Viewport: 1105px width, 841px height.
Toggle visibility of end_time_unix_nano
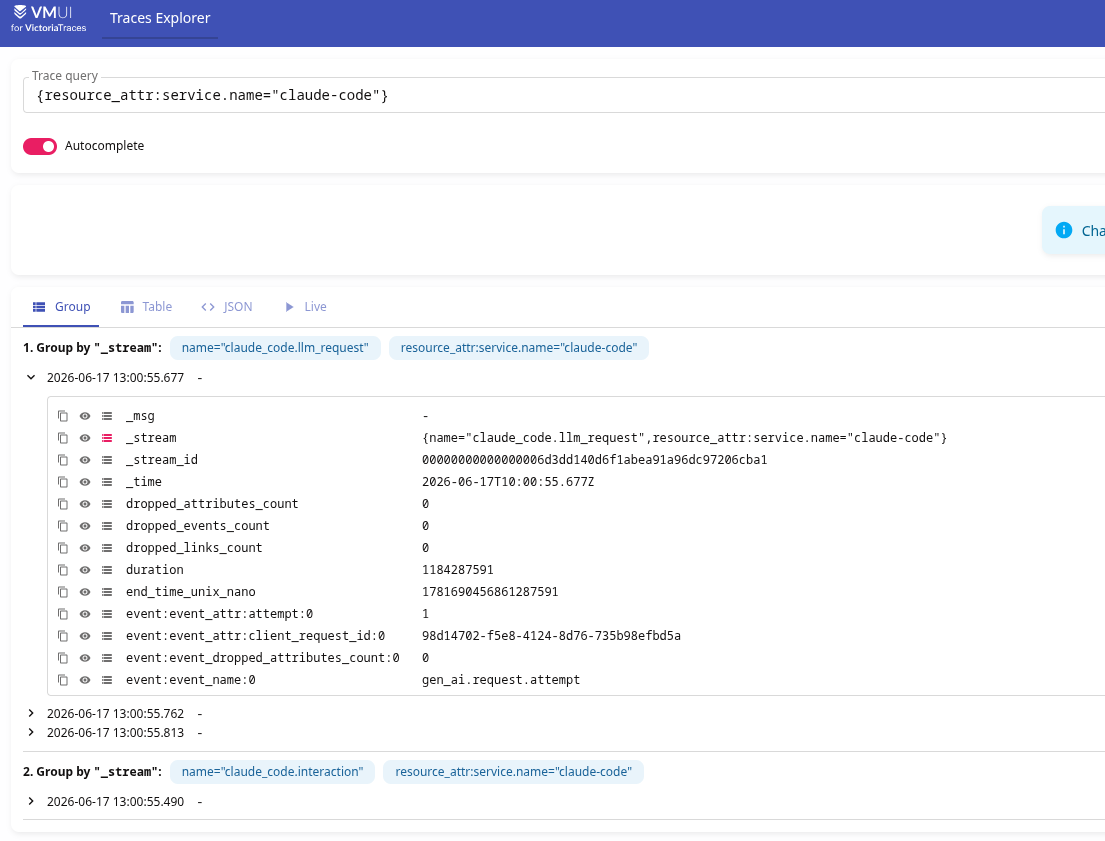click(x=85, y=591)
